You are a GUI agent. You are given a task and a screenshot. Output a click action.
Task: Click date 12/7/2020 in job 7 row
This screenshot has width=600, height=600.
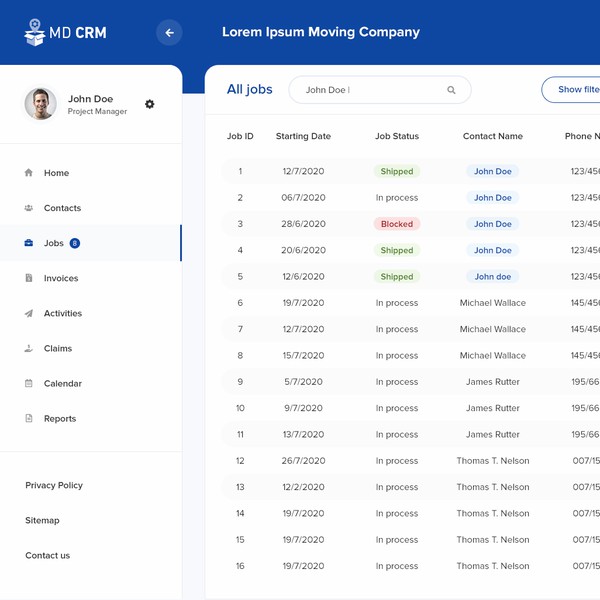click(303, 329)
